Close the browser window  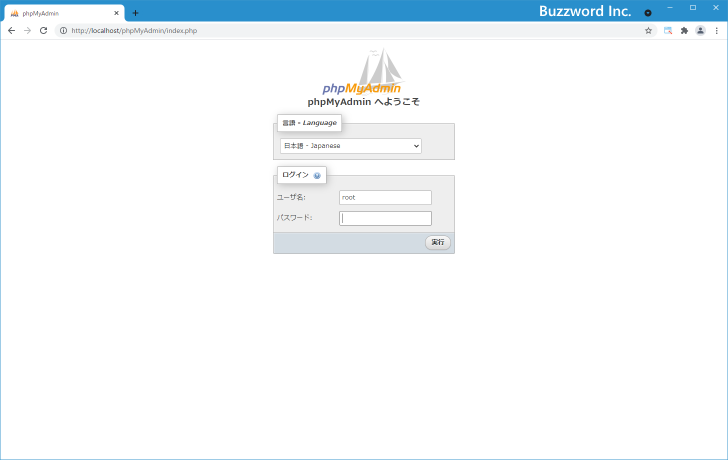715,7
